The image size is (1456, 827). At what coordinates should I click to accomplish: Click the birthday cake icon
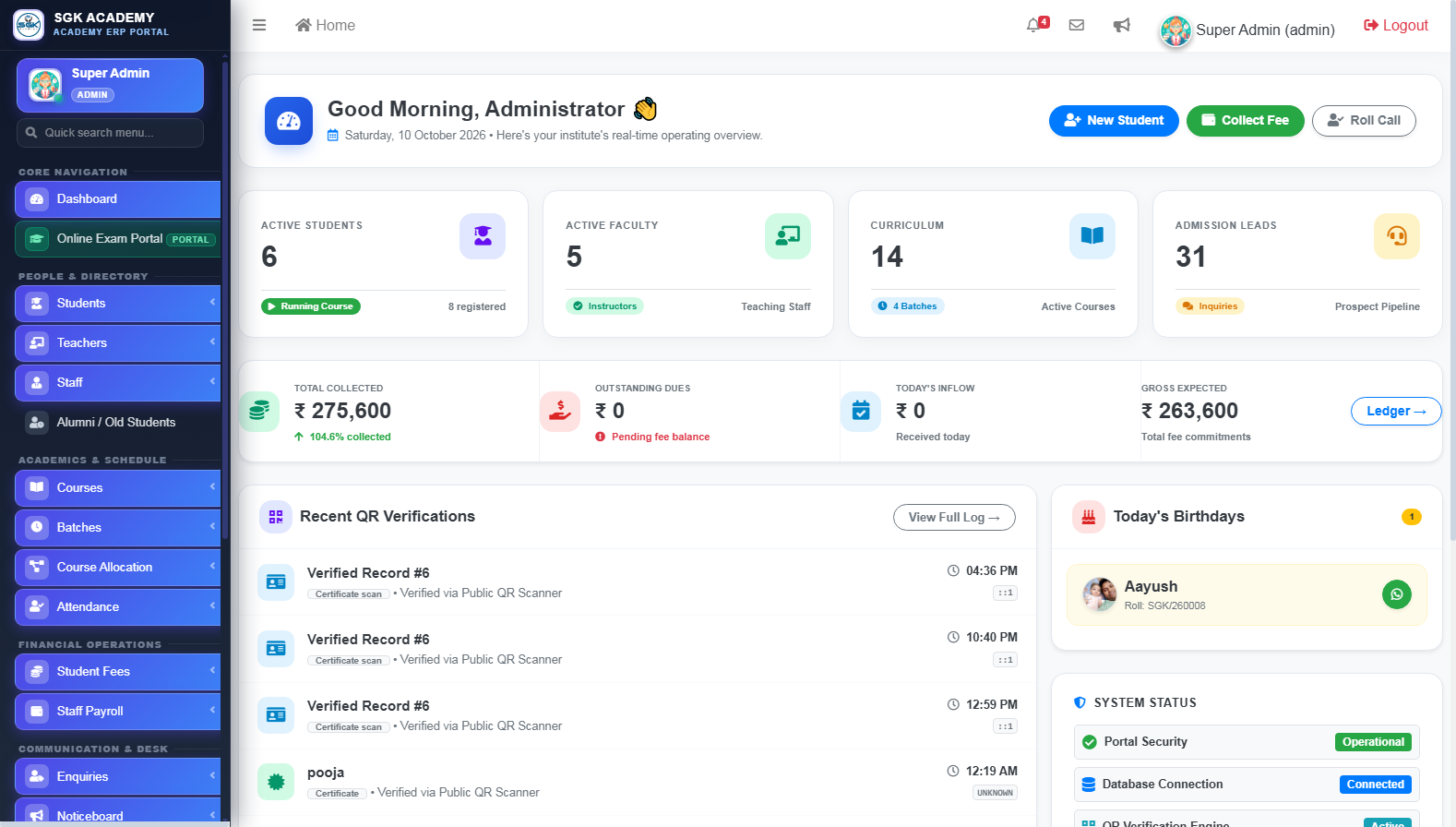1089,517
